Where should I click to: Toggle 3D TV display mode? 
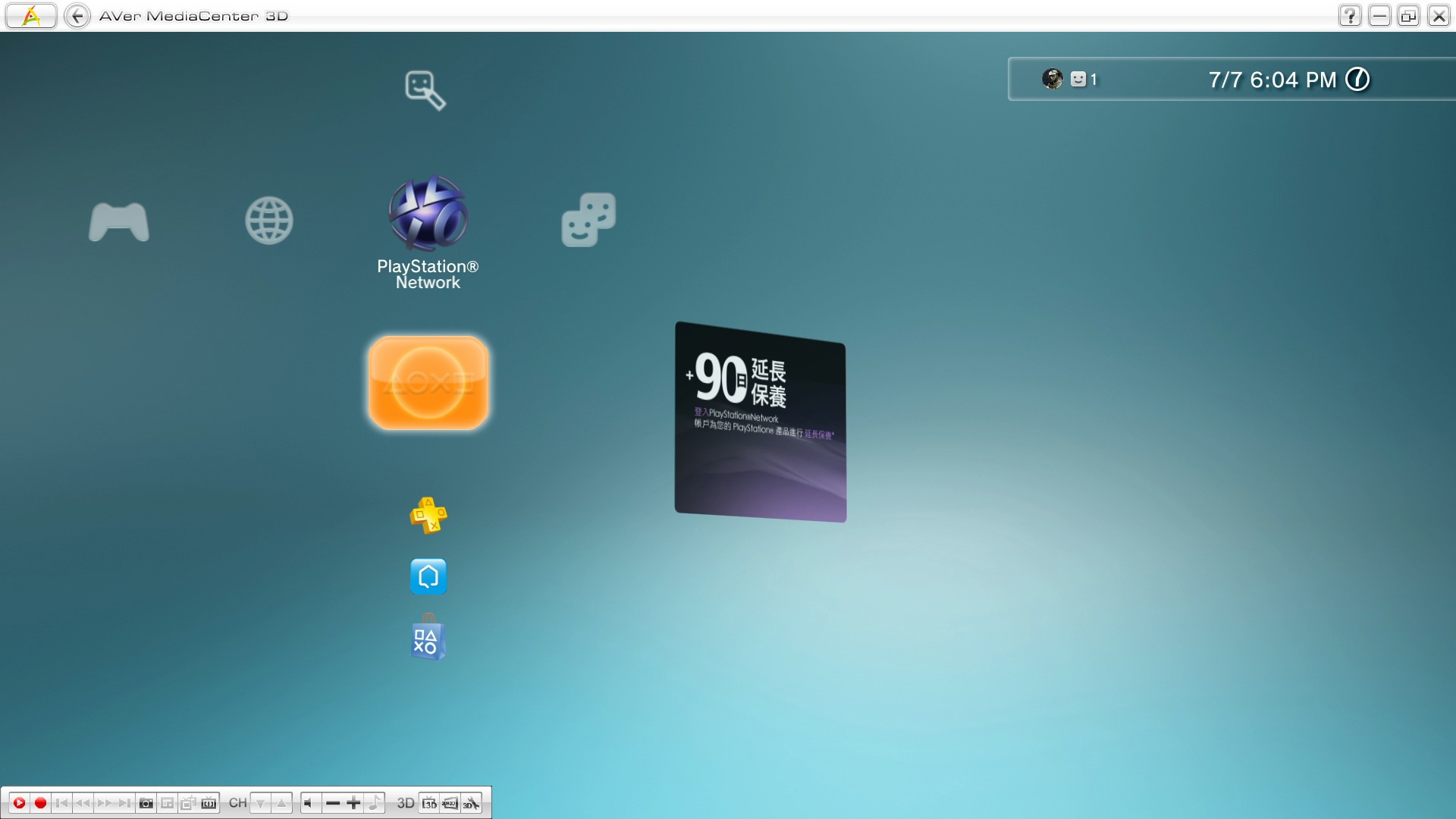(x=430, y=803)
